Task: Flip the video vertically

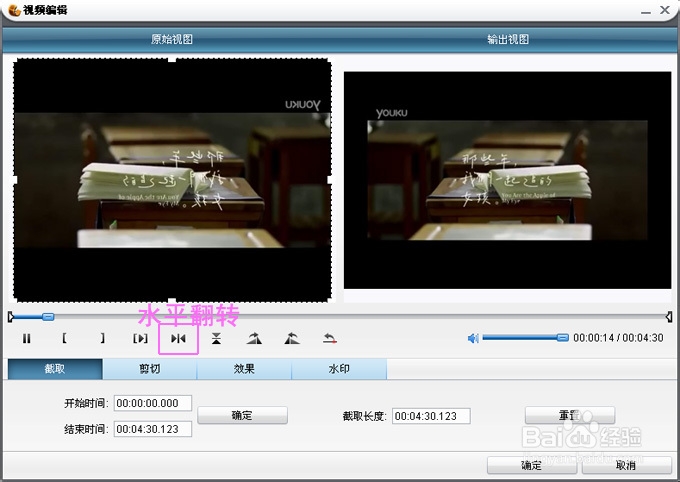Action: 216,338
